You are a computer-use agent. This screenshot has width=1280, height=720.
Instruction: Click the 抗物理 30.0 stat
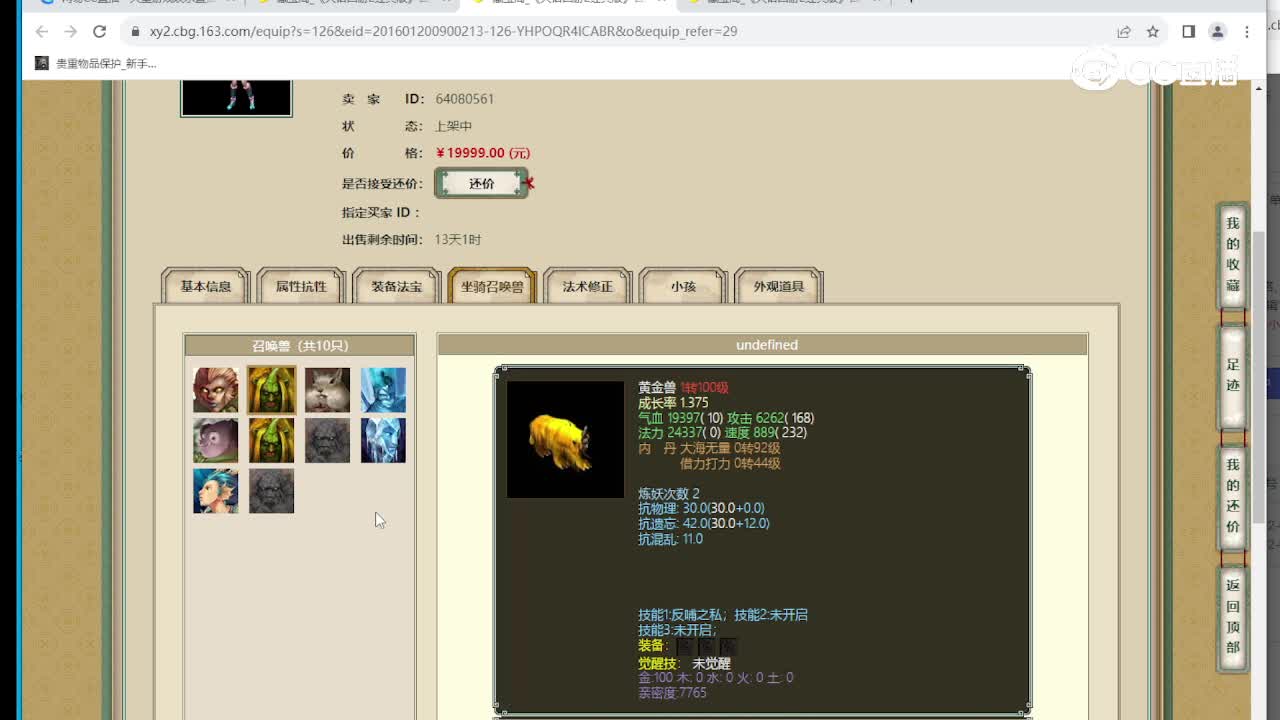pos(701,508)
